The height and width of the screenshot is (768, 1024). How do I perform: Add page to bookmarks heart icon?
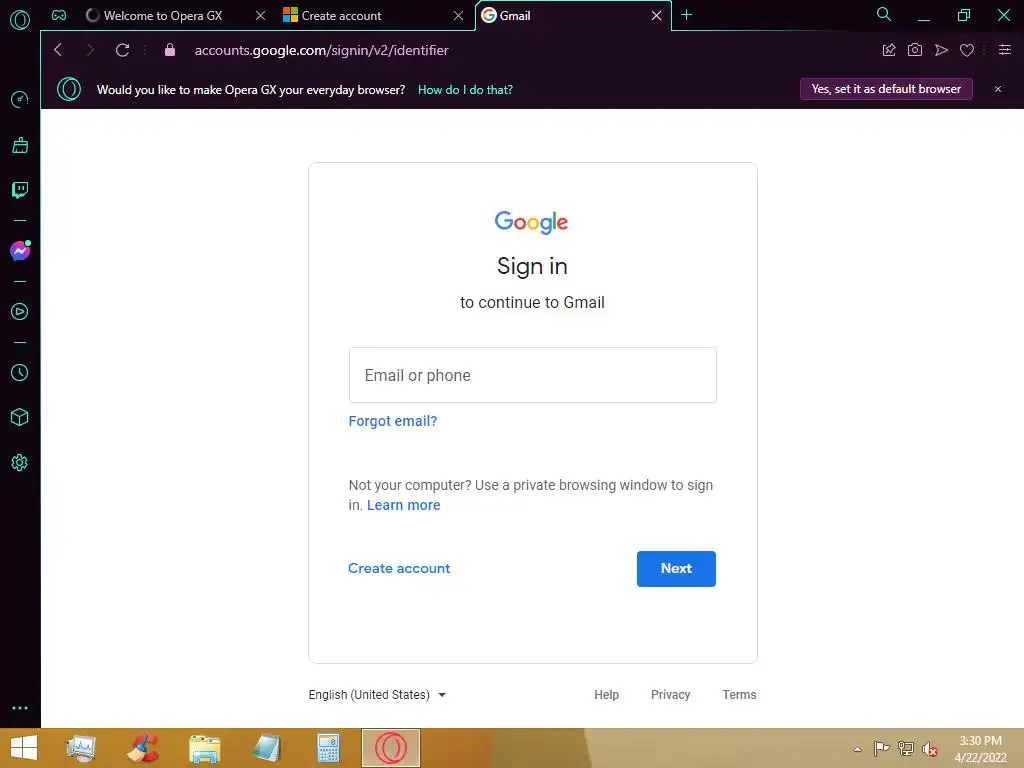[967, 50]
